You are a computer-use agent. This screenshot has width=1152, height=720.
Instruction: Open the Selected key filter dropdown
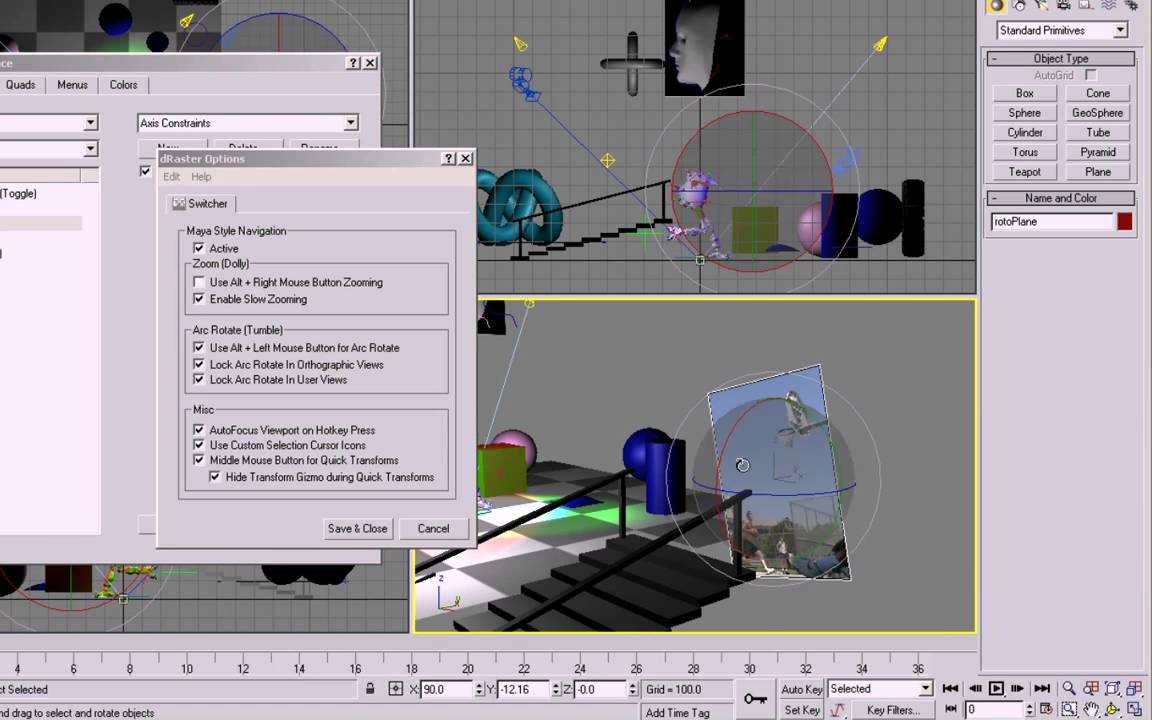pyautogui.click(x=880, y=688)
